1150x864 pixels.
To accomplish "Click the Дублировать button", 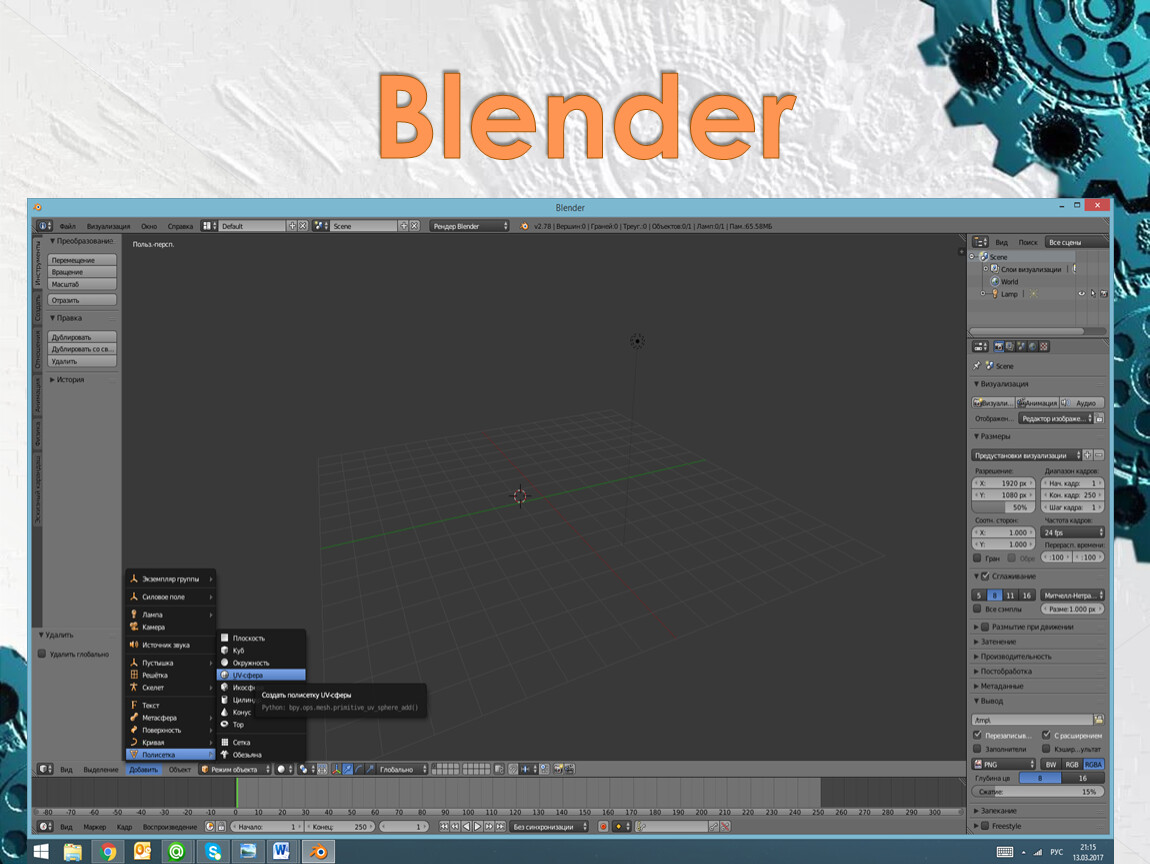I will [x=82, y=337].
